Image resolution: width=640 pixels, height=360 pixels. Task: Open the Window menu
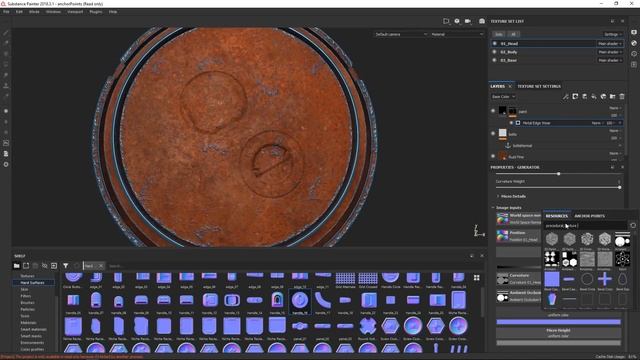(53, 12)
